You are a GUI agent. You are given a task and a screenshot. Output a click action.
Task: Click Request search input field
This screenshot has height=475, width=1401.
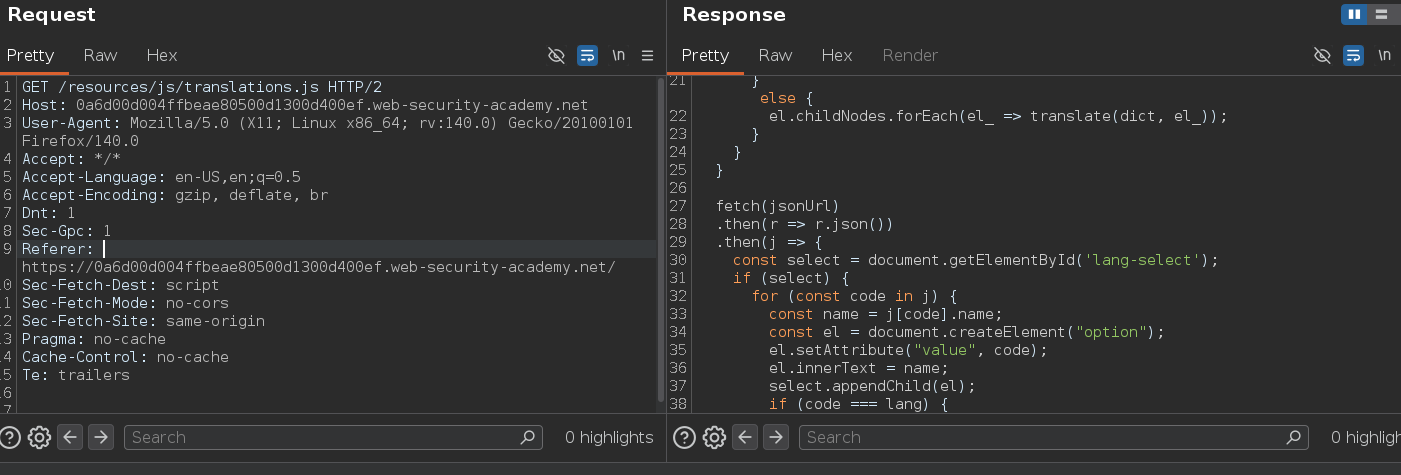click(333, 437)
